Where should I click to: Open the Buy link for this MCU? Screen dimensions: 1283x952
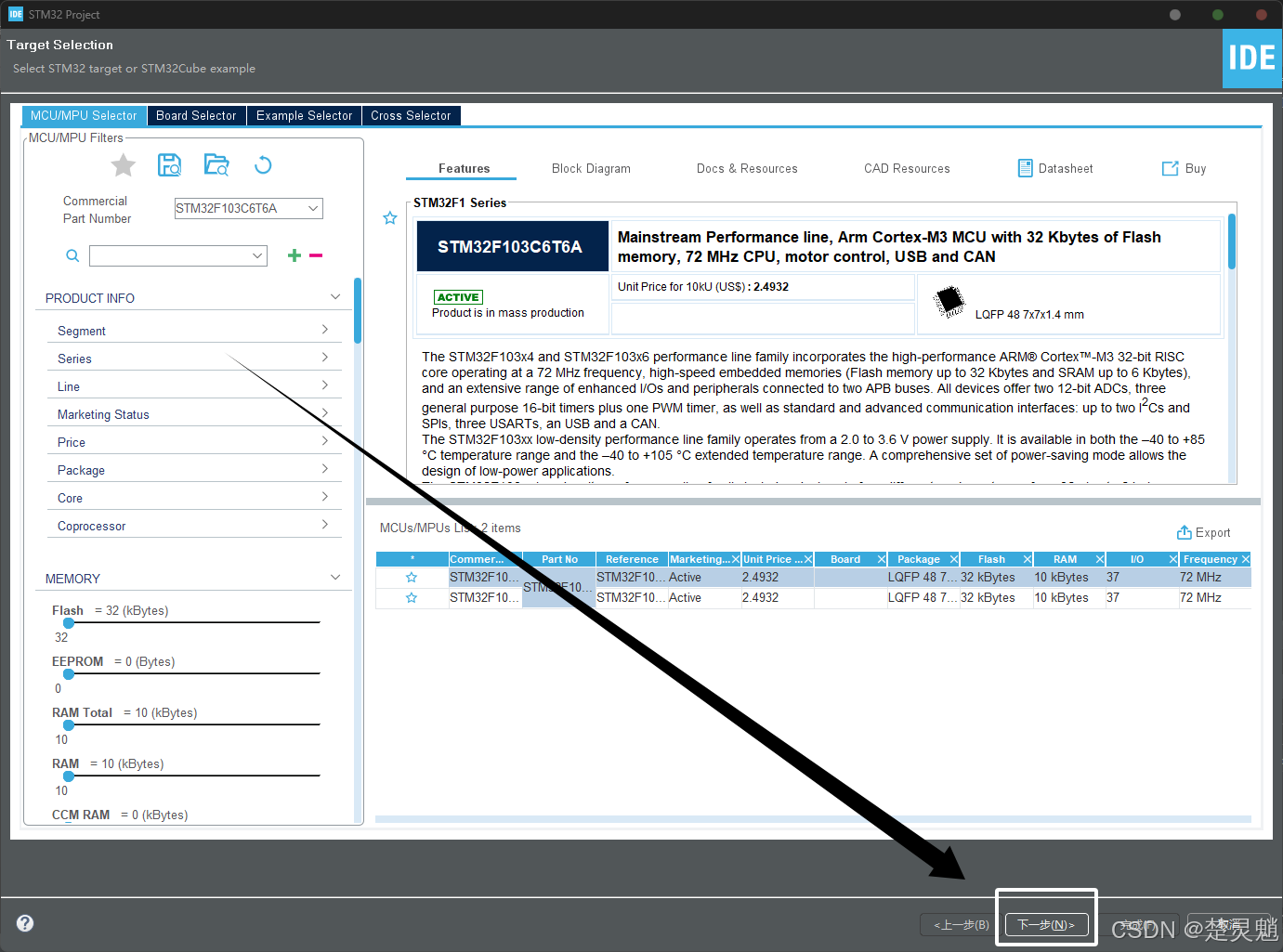tap(1184, 168)
